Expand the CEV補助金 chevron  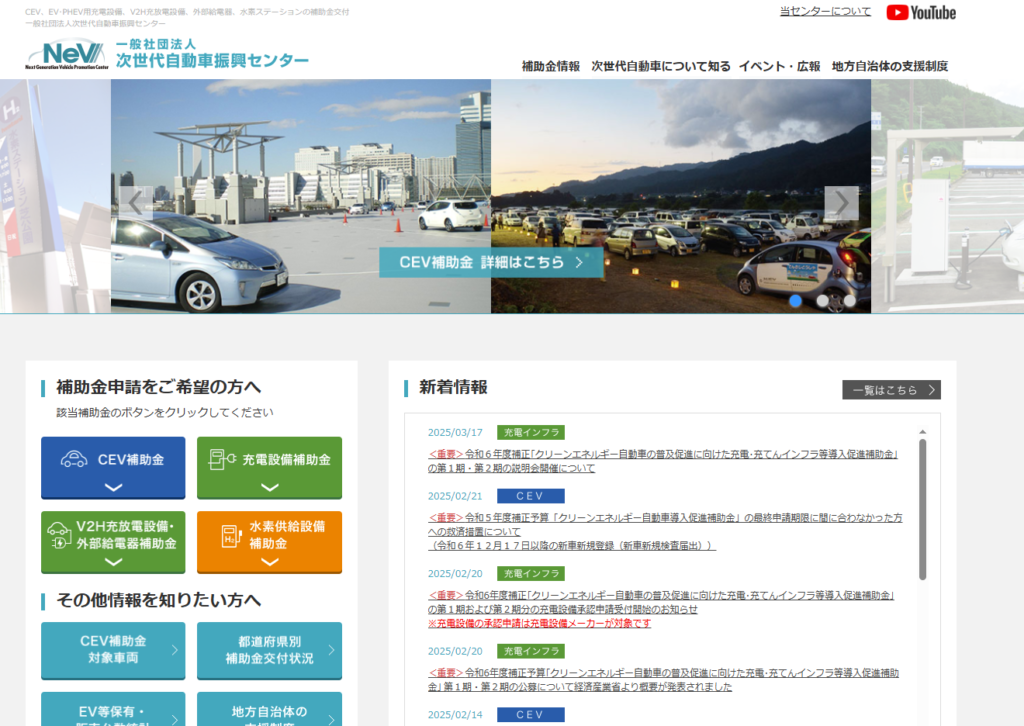click(114, 487)
